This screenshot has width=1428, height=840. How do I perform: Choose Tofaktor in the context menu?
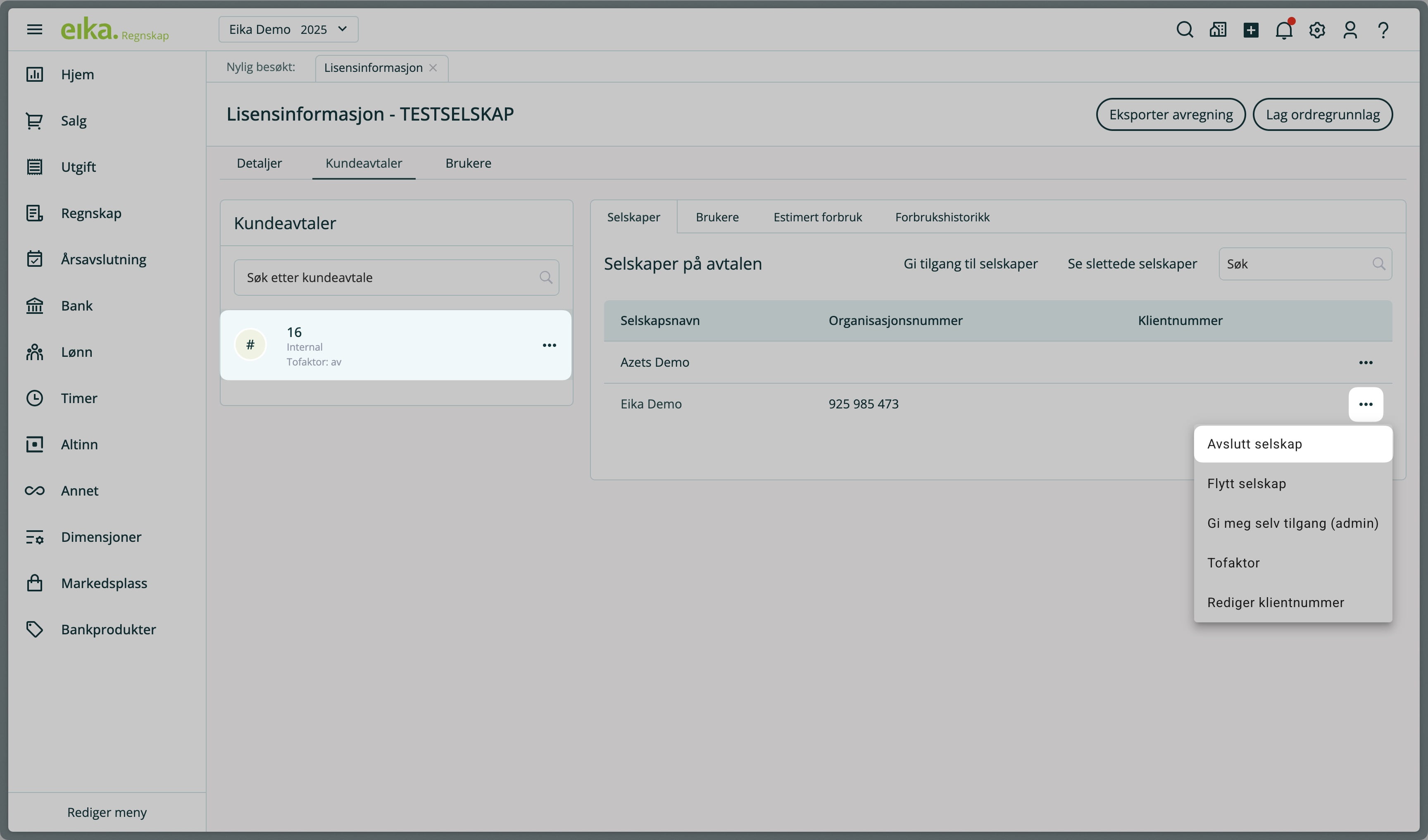(x=1233, y=563)
